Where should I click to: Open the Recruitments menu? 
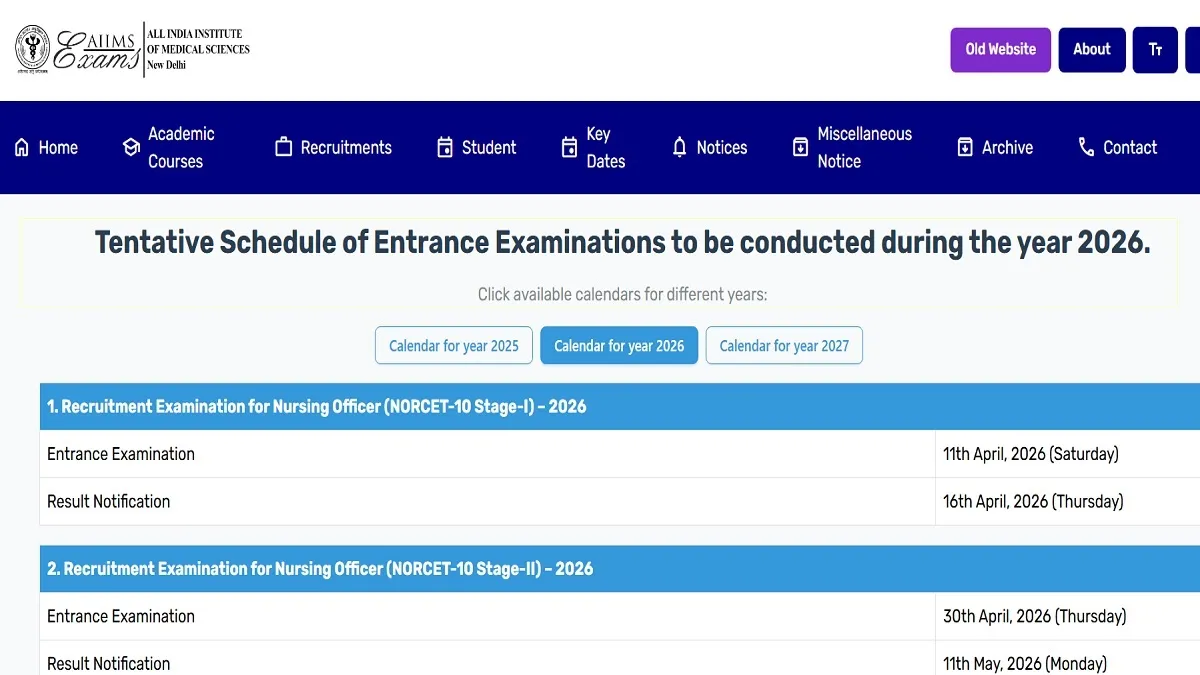coord(346,148)
